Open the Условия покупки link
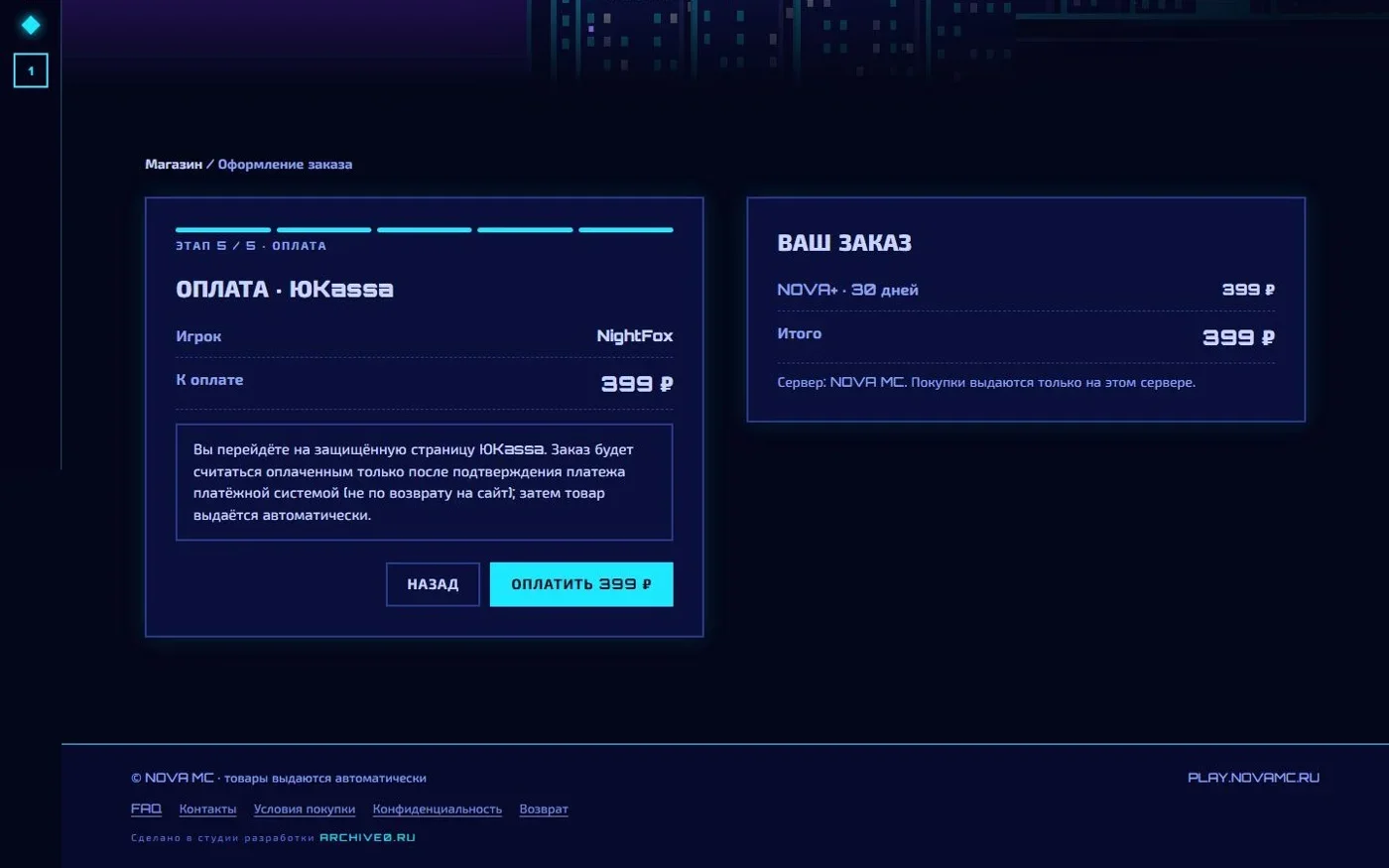This screenshot has width=1389, height=868. [x=305, y=809]
